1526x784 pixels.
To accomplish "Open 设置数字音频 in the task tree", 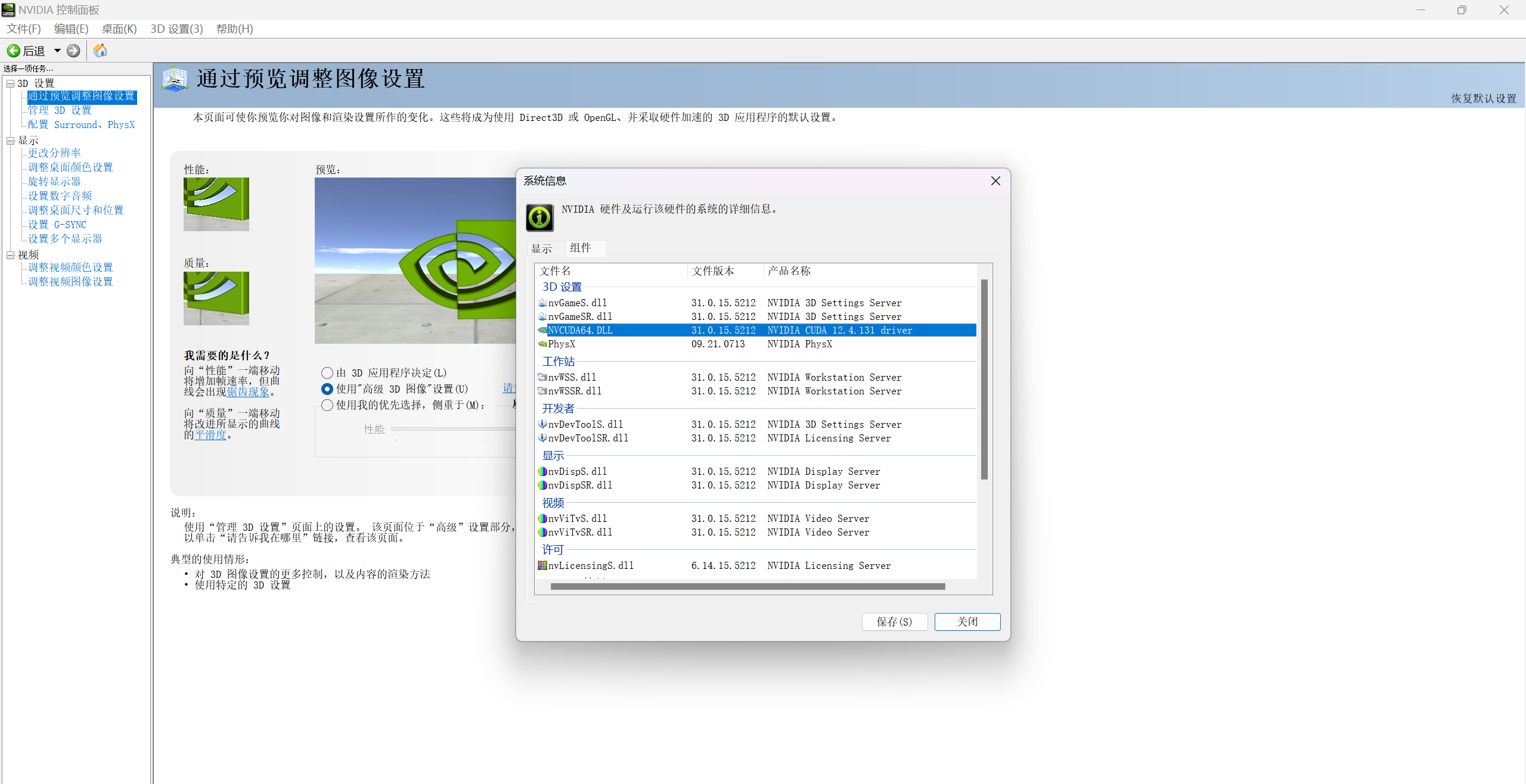I will tap(60, 196).
